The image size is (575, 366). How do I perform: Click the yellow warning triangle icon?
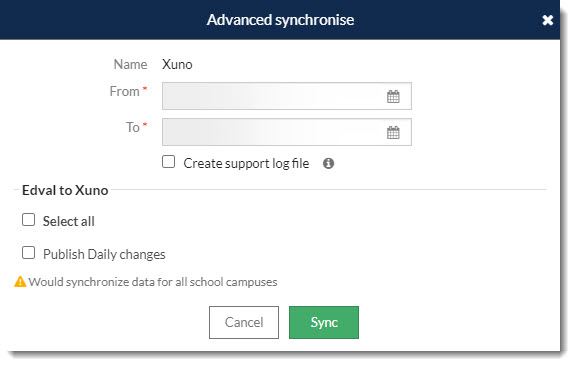pyautogui.click(x=20, y=282)
